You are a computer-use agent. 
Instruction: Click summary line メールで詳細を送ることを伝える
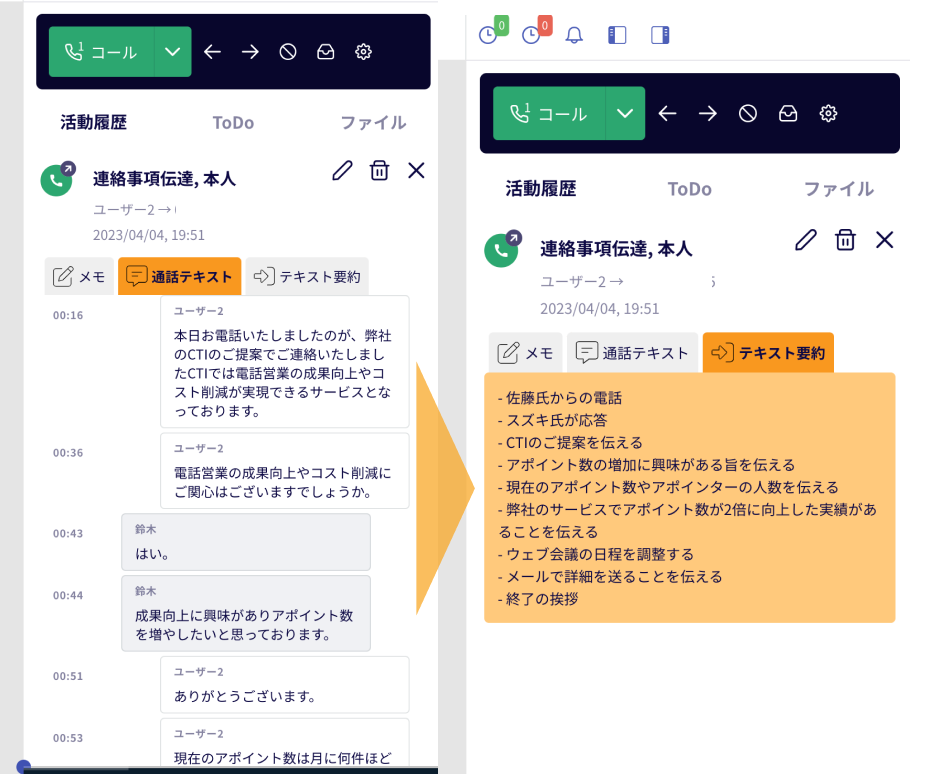[x=610, y=577]
